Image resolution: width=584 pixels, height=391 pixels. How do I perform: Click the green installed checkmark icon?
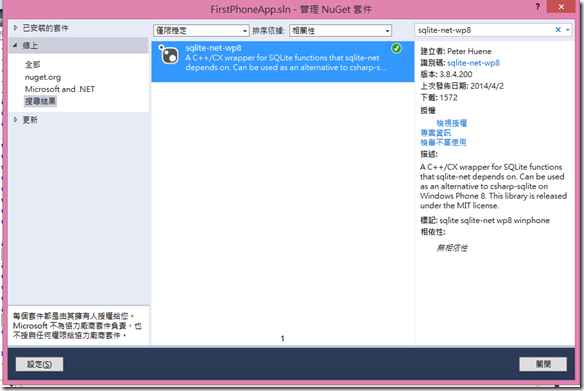tap(396, 48)
